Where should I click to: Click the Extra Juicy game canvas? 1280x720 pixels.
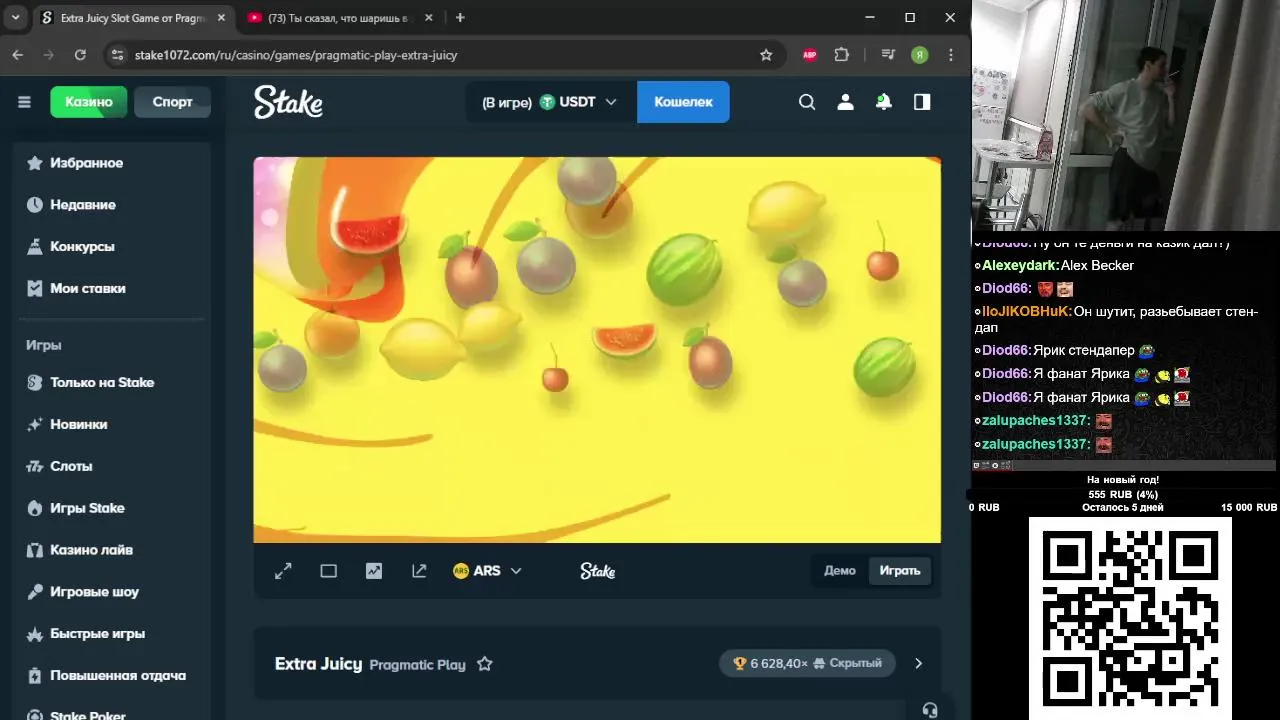point(597,350)
